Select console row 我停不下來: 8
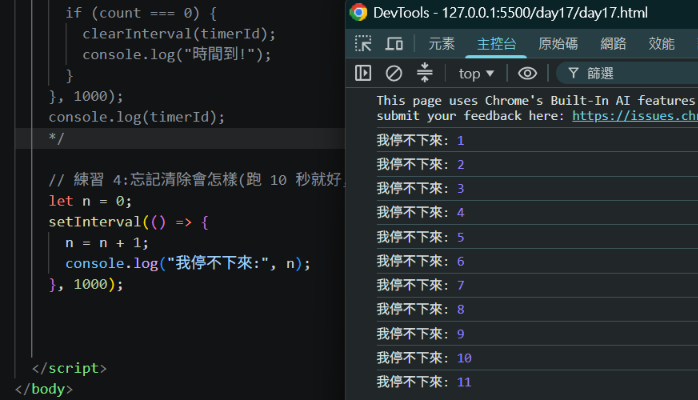Screen dimensions: 698x400 pos(537,309)
